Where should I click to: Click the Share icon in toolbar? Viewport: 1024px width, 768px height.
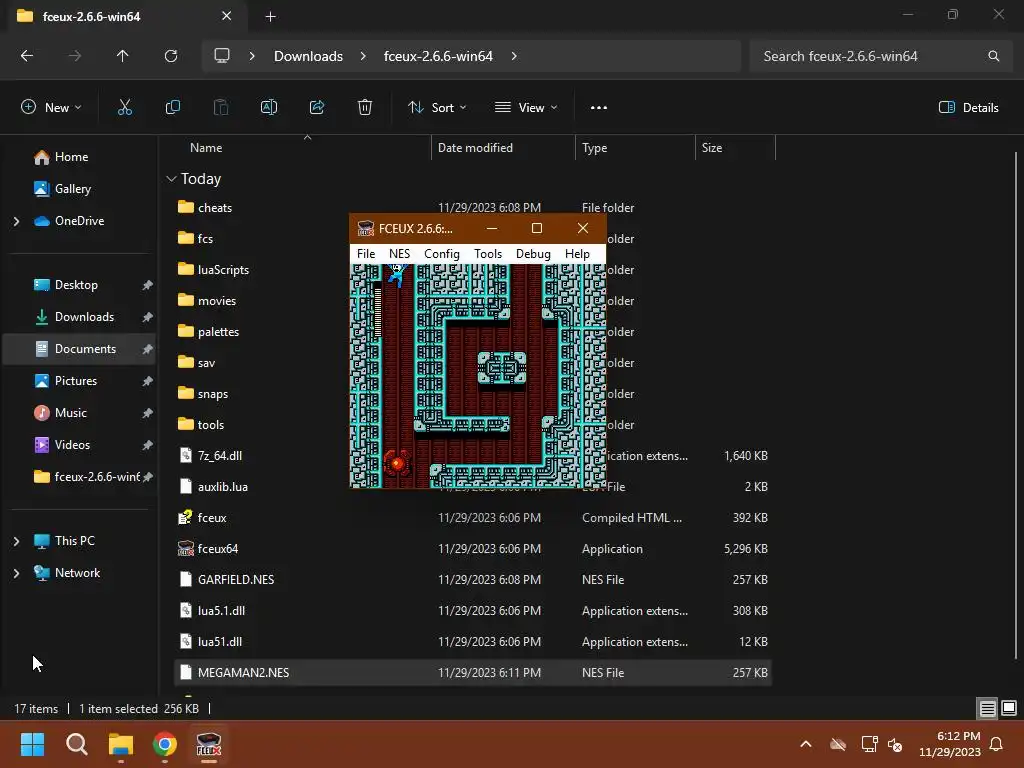tap(317, 108)
